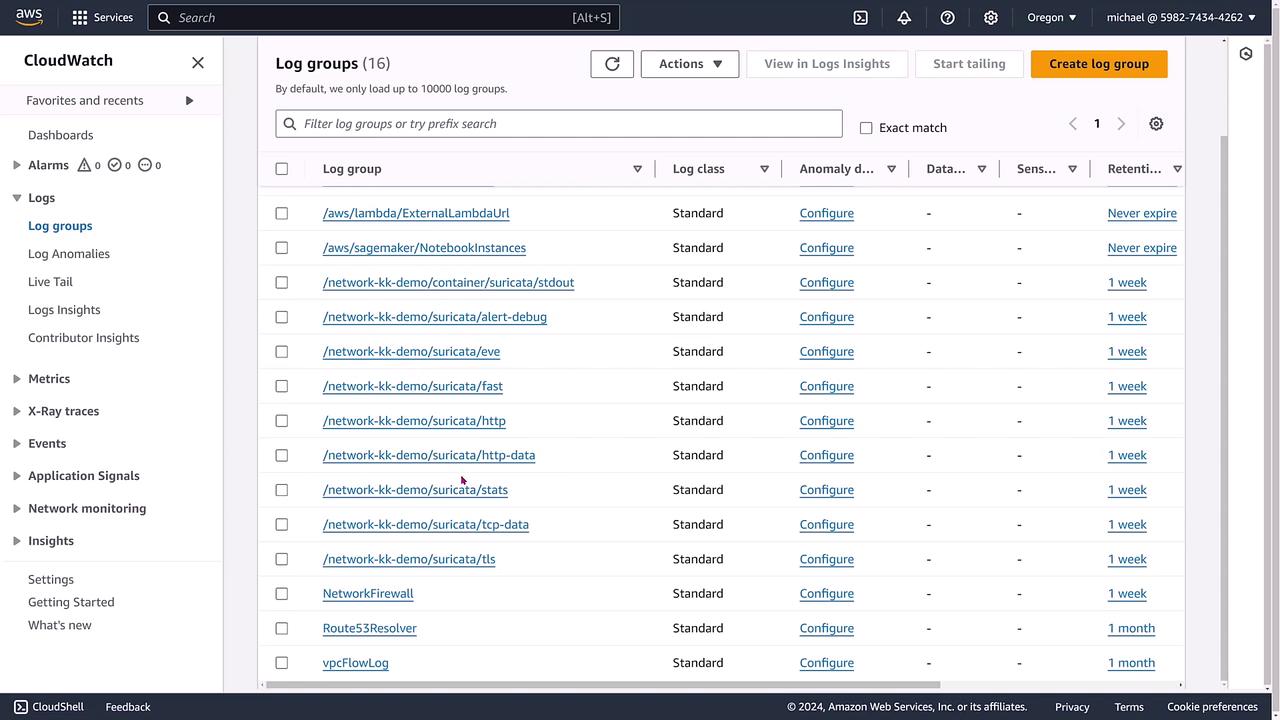
Task: Click the help question mark icon
Action: (947, 17)
